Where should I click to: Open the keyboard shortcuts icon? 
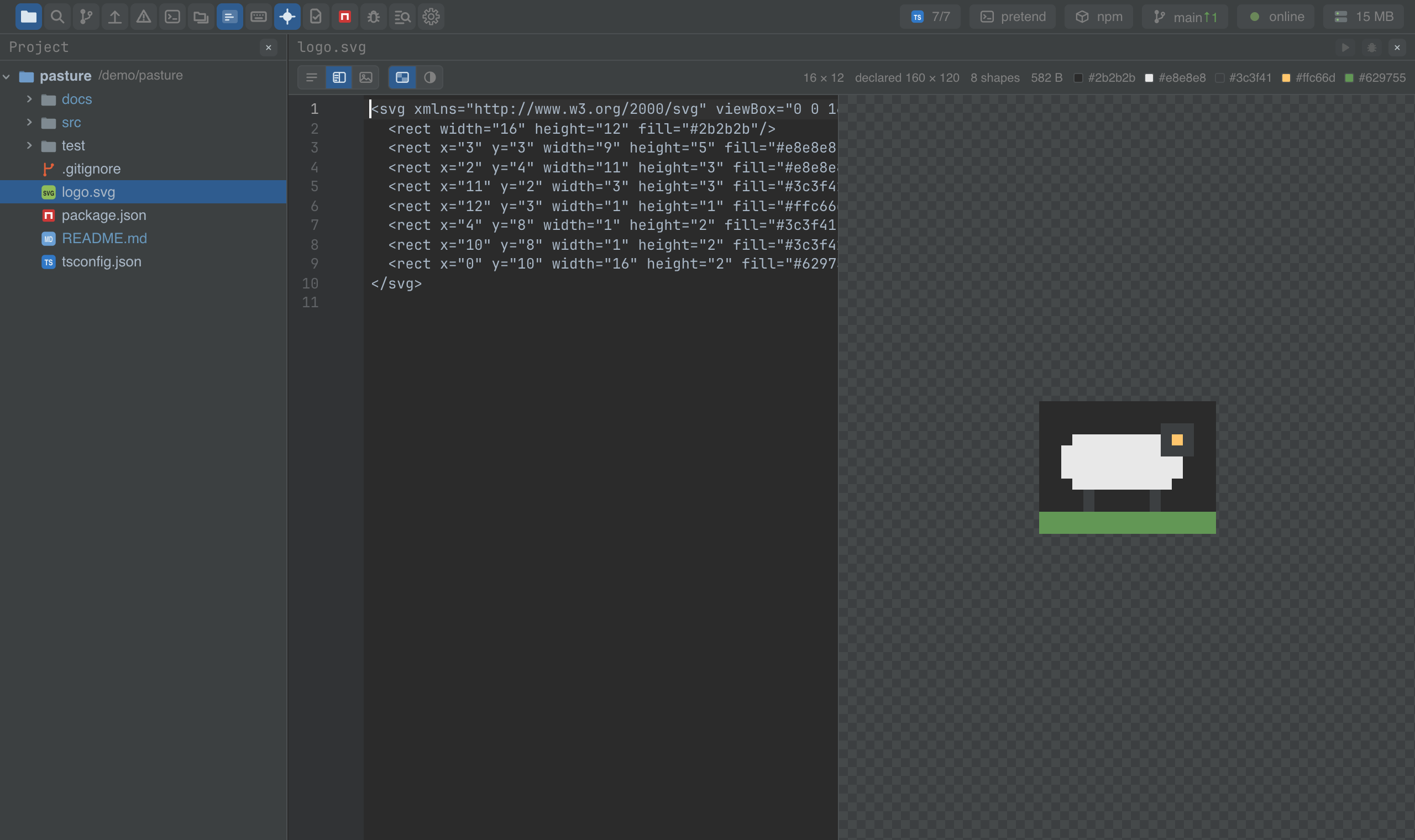259,17
